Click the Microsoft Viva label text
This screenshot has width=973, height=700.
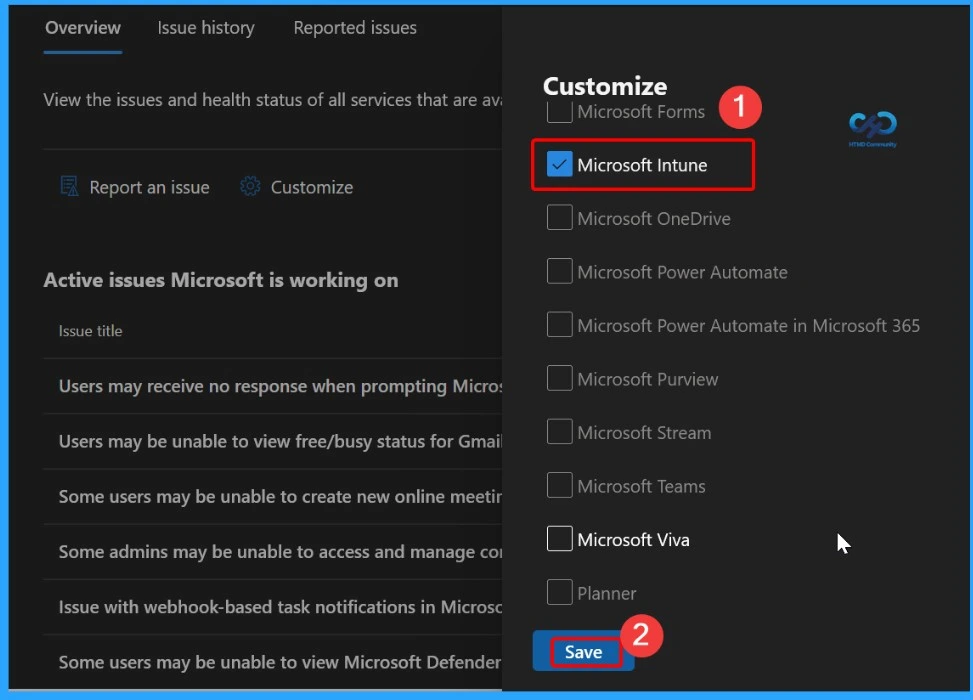[x=634, y=540]
